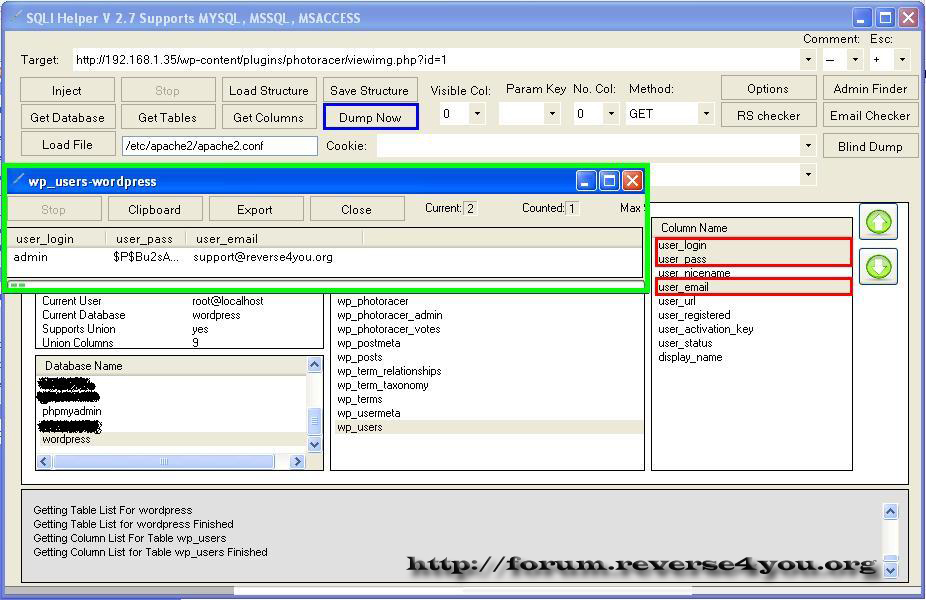Screen dimensions: 926x600
Task: Click database list scroll up arrow
Action: (x=314, y=365)
